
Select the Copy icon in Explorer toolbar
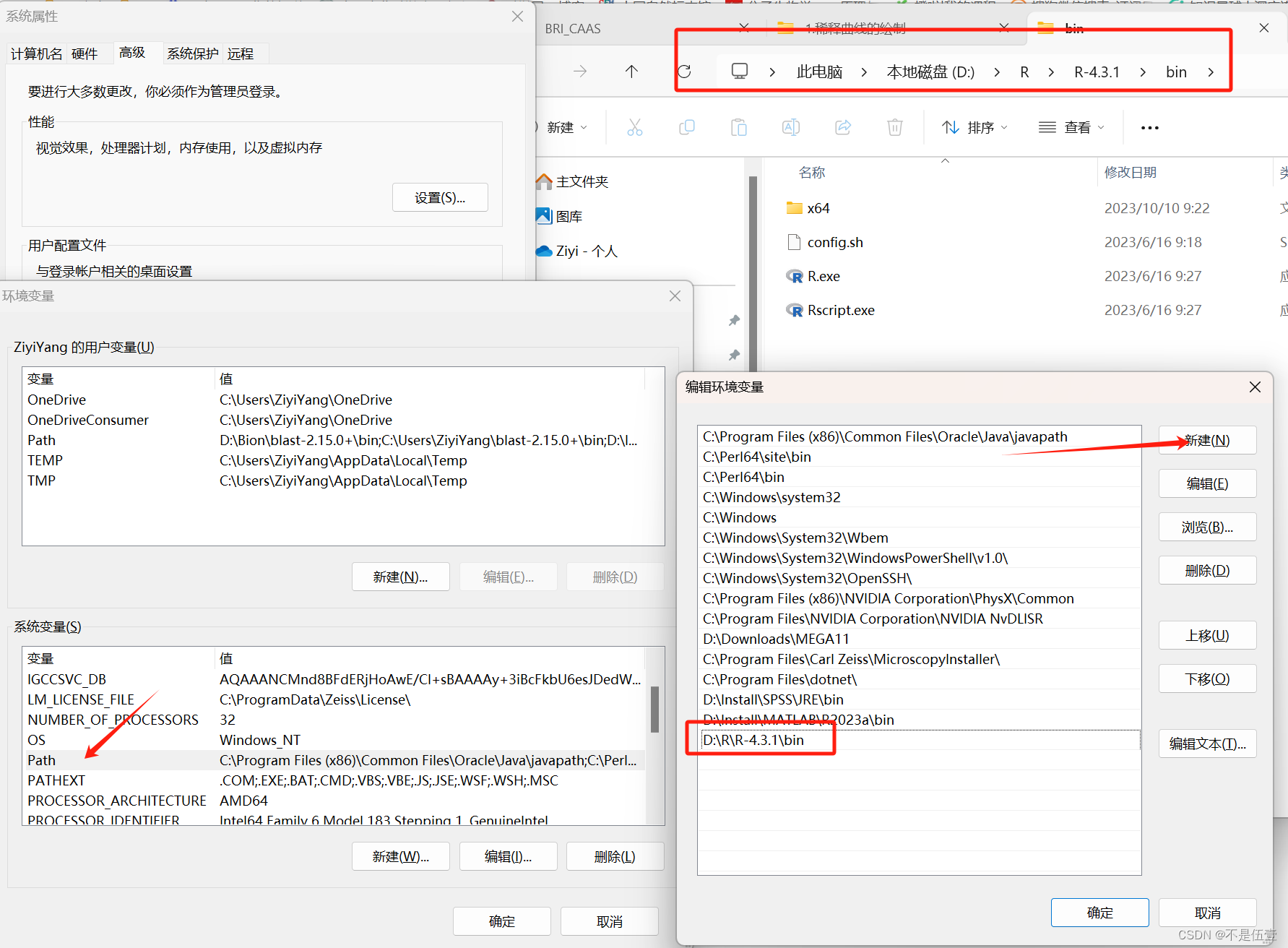[x=687, y=127]
